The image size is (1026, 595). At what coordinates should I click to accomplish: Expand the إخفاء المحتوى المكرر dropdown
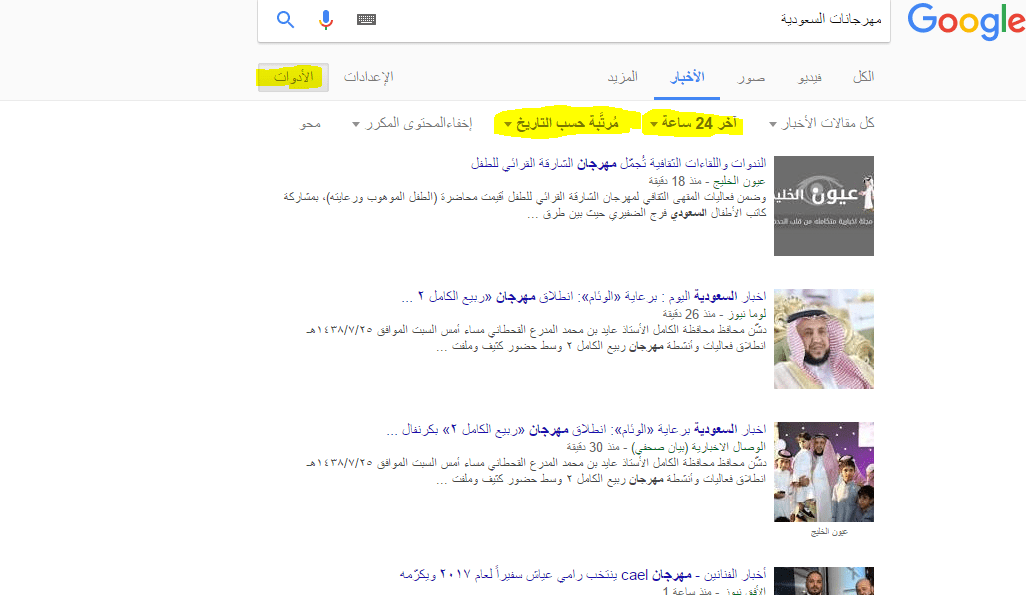click(412, 123)
